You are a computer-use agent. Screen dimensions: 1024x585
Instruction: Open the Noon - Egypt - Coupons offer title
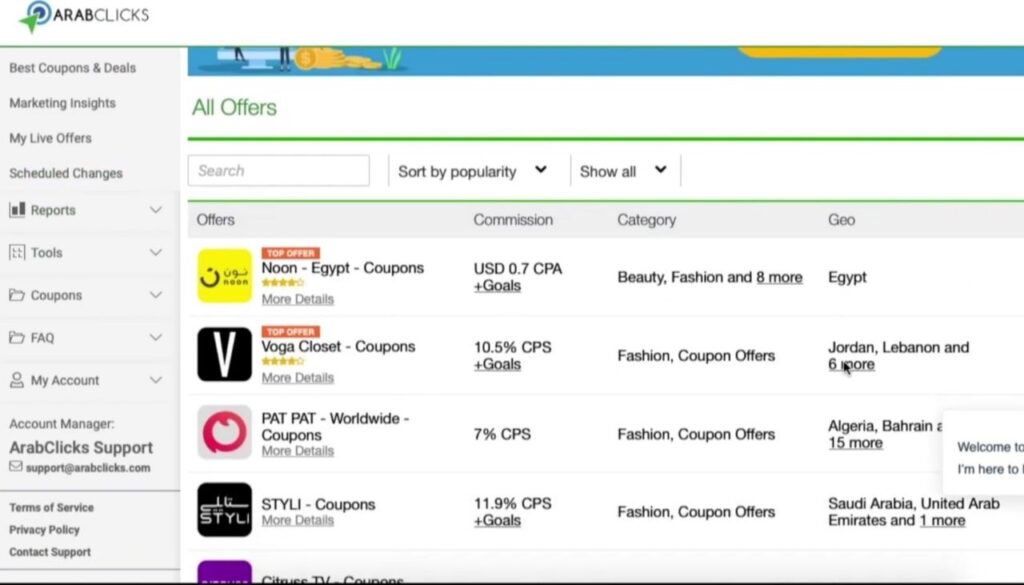343,268
